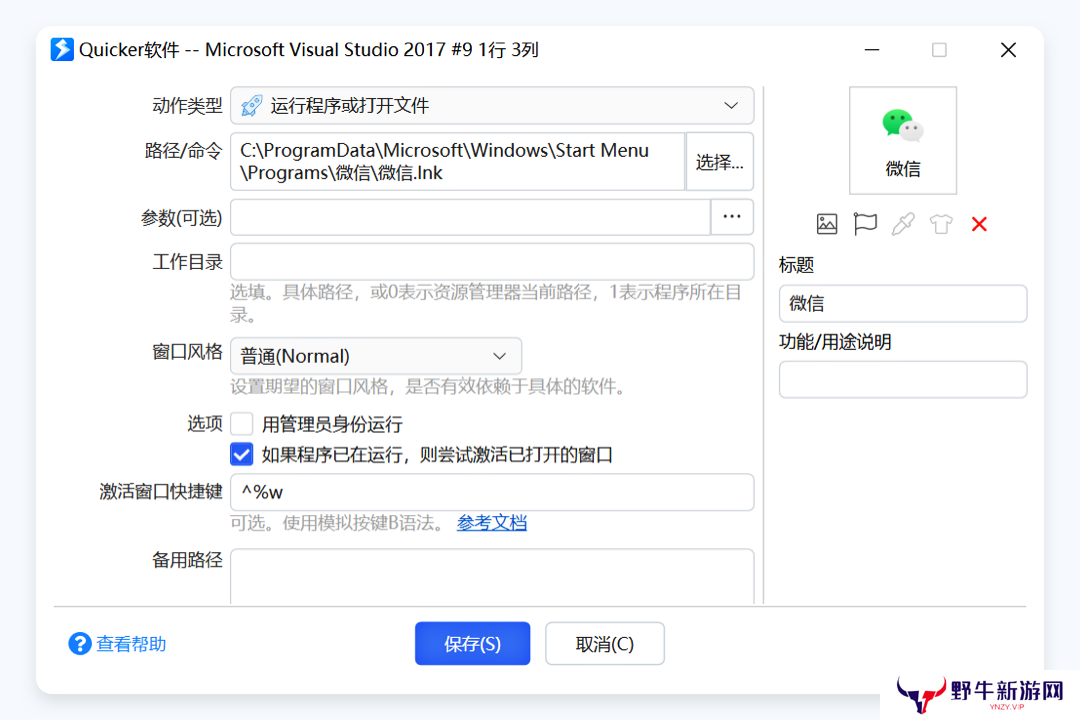Screen dimensions: 1080x720
Task: Open the 查看帮助 help link
Action: 131,644
